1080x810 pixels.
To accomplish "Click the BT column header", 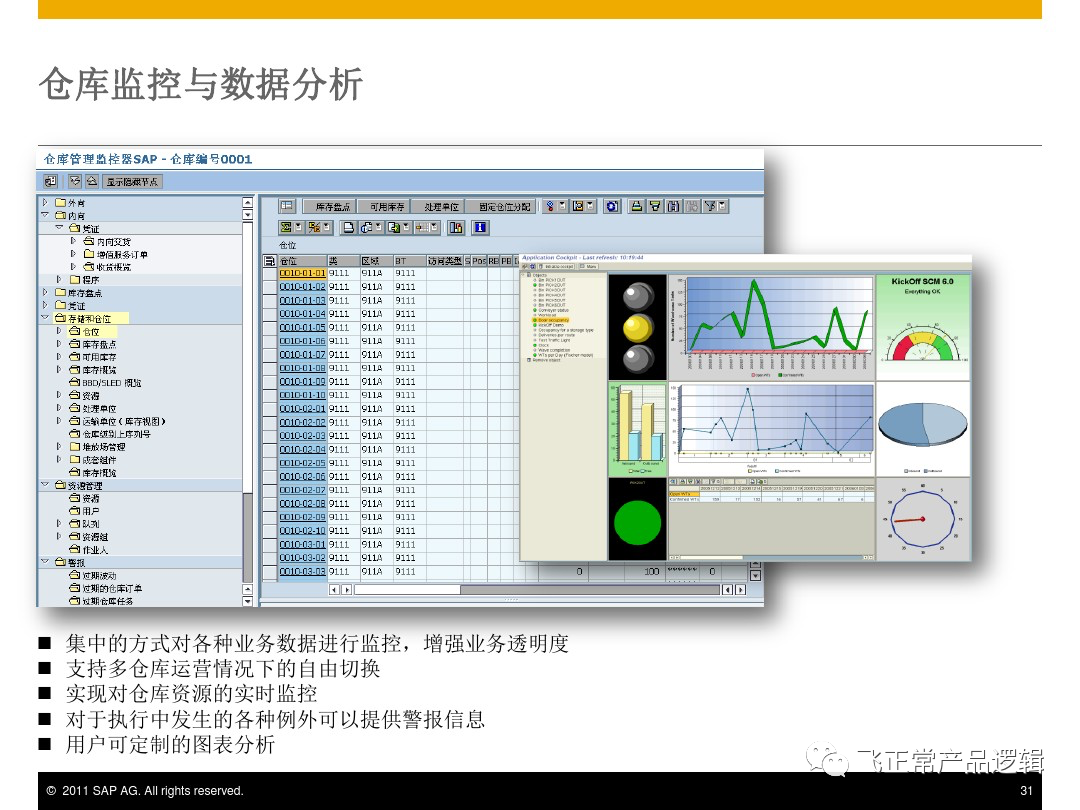I will pyautogui.click(x=409, y=261).
